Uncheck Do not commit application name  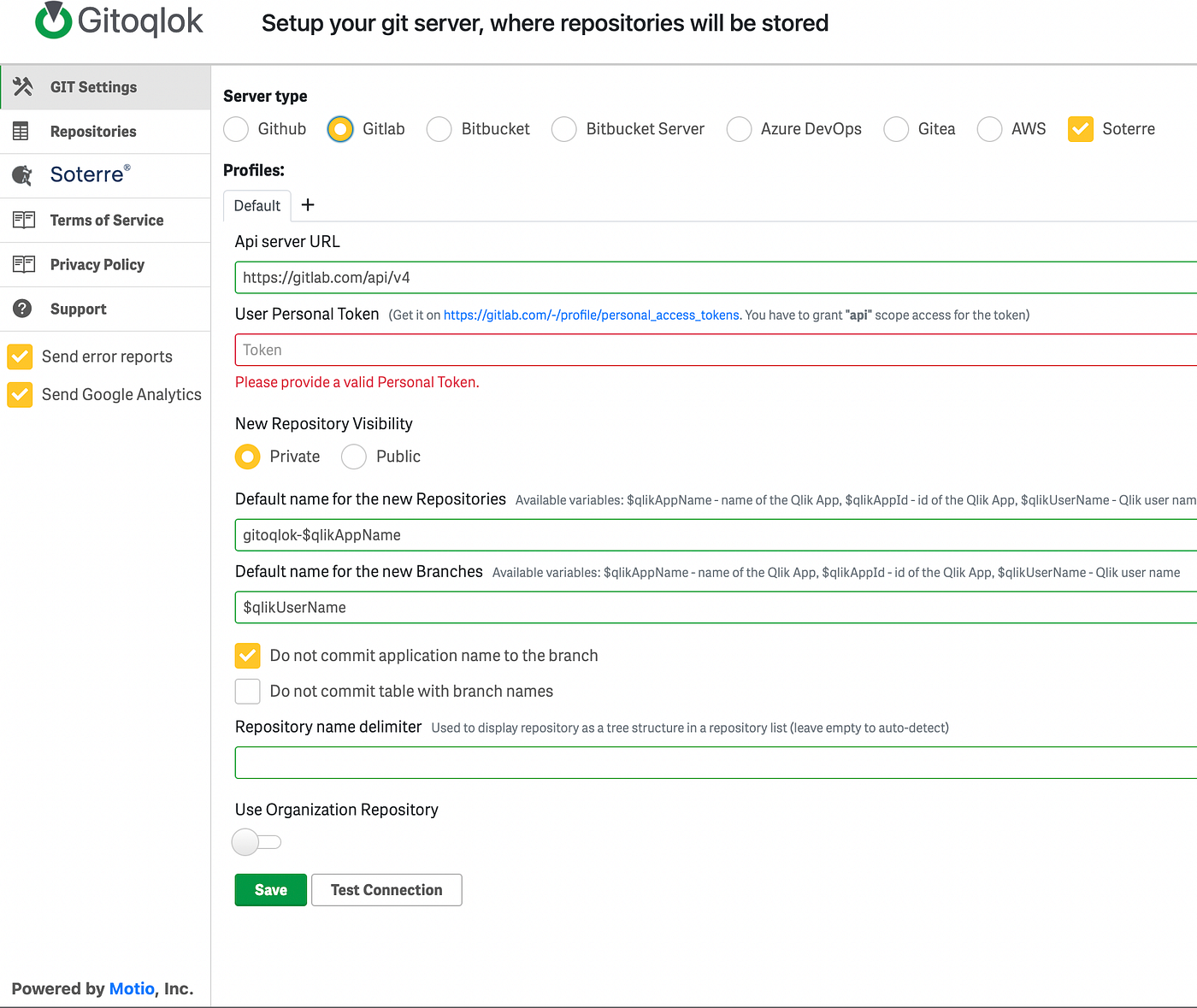(248, 656)
